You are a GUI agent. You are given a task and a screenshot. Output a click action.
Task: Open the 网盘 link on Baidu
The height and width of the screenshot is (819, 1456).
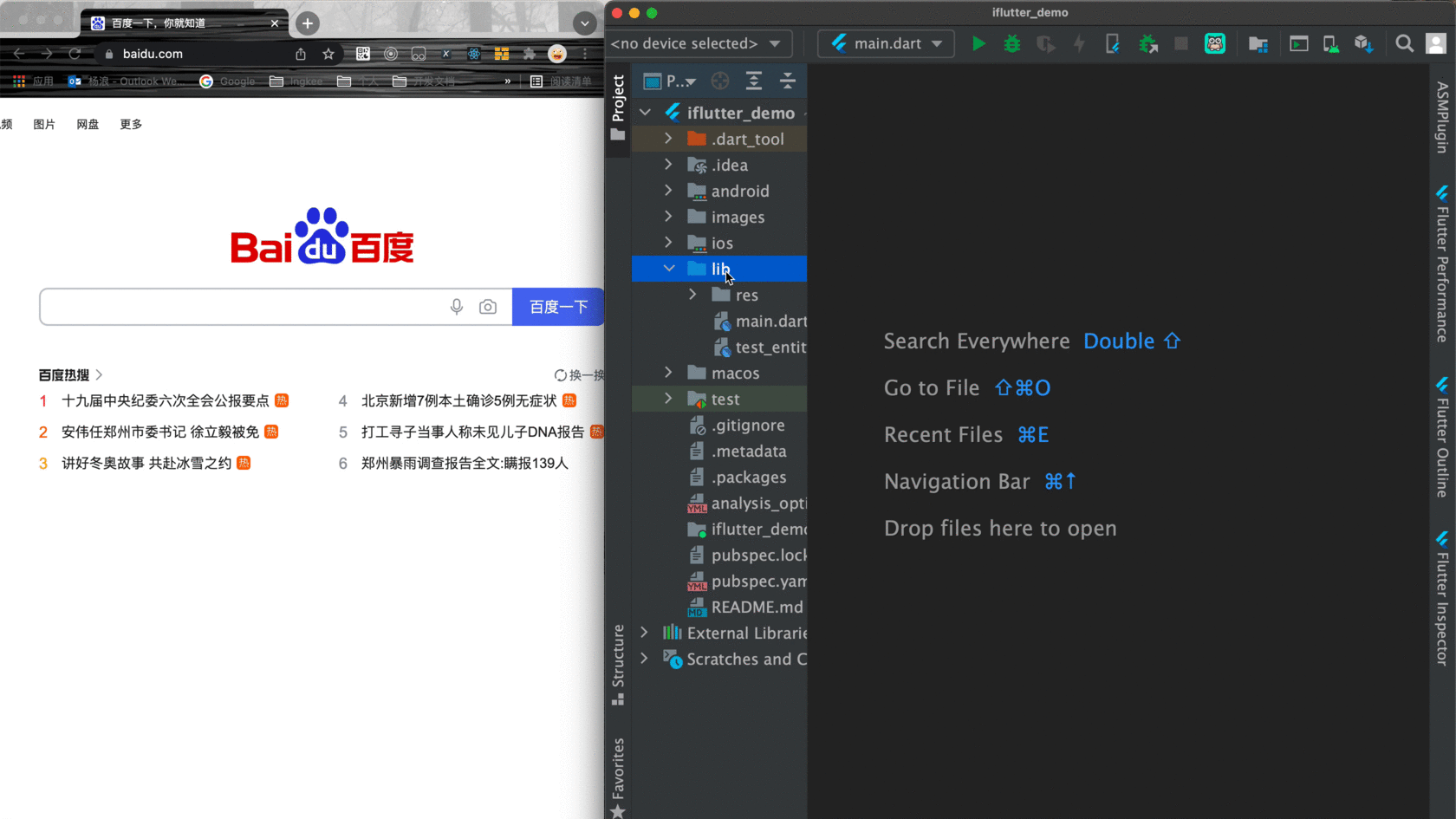(x=88, y=124)
